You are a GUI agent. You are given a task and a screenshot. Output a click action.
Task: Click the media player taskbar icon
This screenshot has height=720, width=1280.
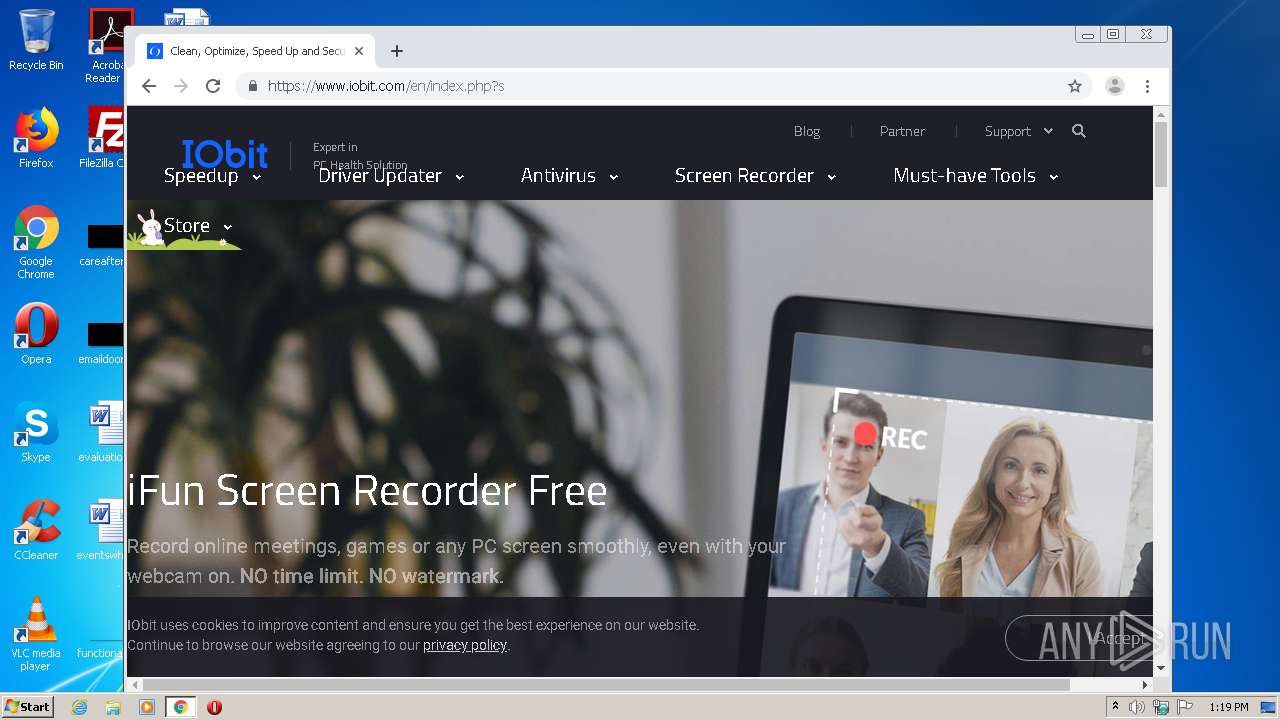tap(147, 707)
